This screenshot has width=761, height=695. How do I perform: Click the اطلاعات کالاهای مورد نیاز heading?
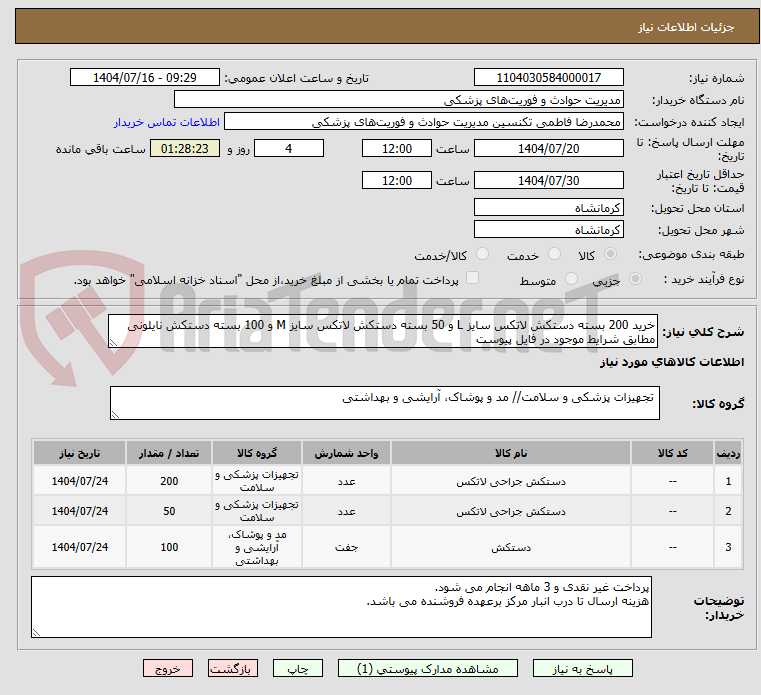tap(672, 362)
